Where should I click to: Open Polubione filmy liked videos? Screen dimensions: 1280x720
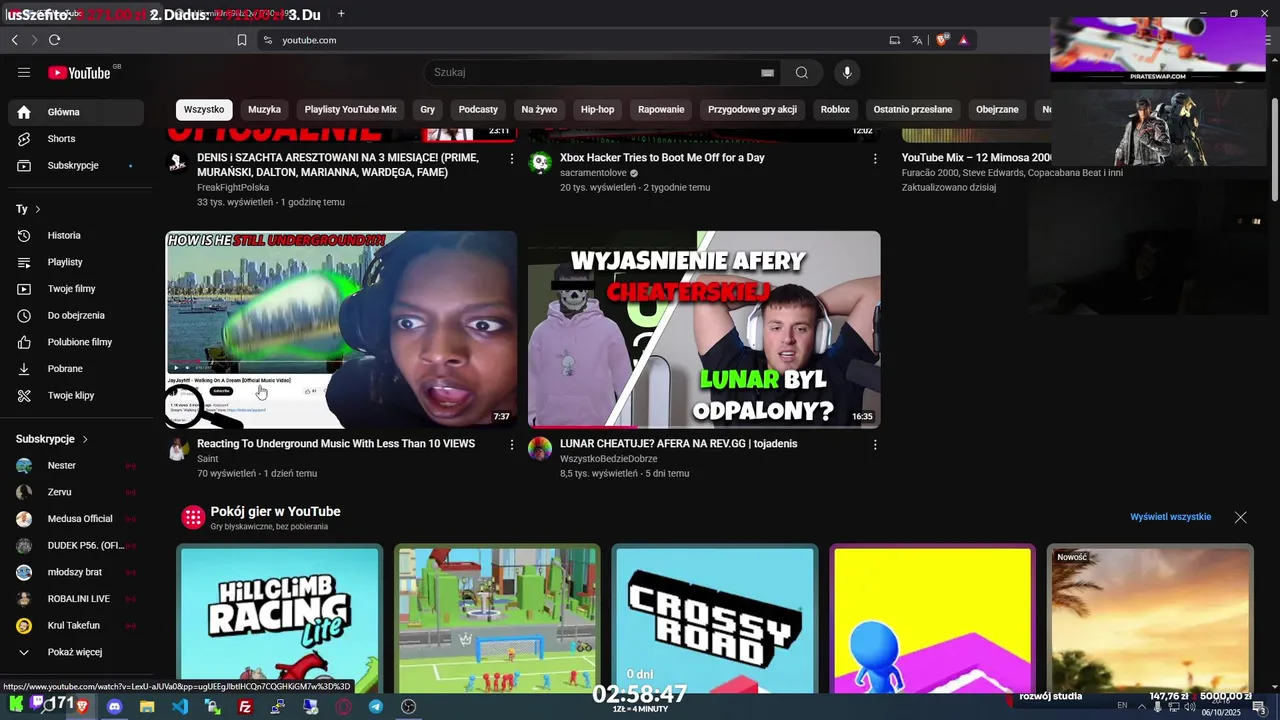76,342
